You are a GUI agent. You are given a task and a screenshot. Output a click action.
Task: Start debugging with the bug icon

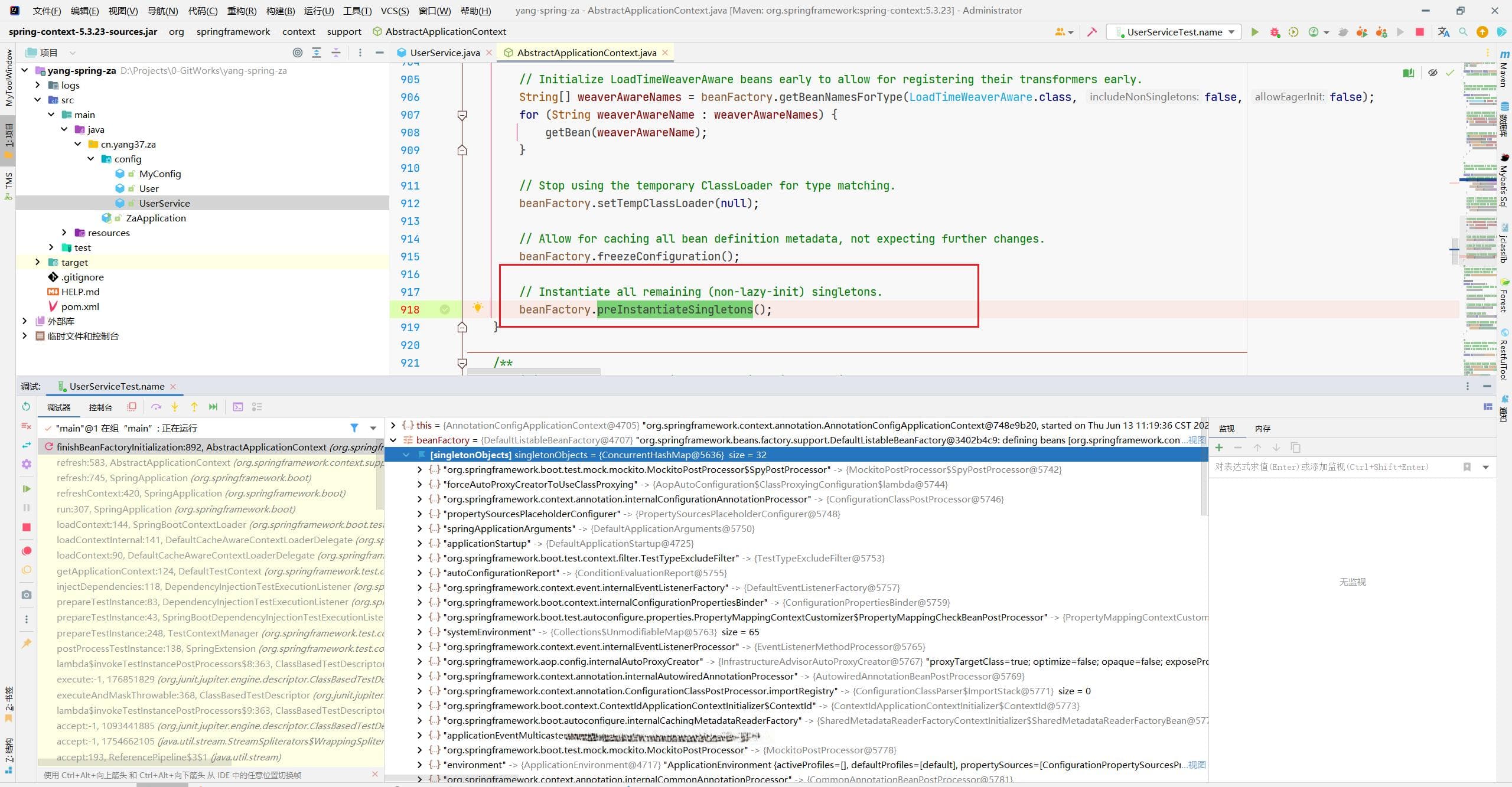tap(1275, 32)
